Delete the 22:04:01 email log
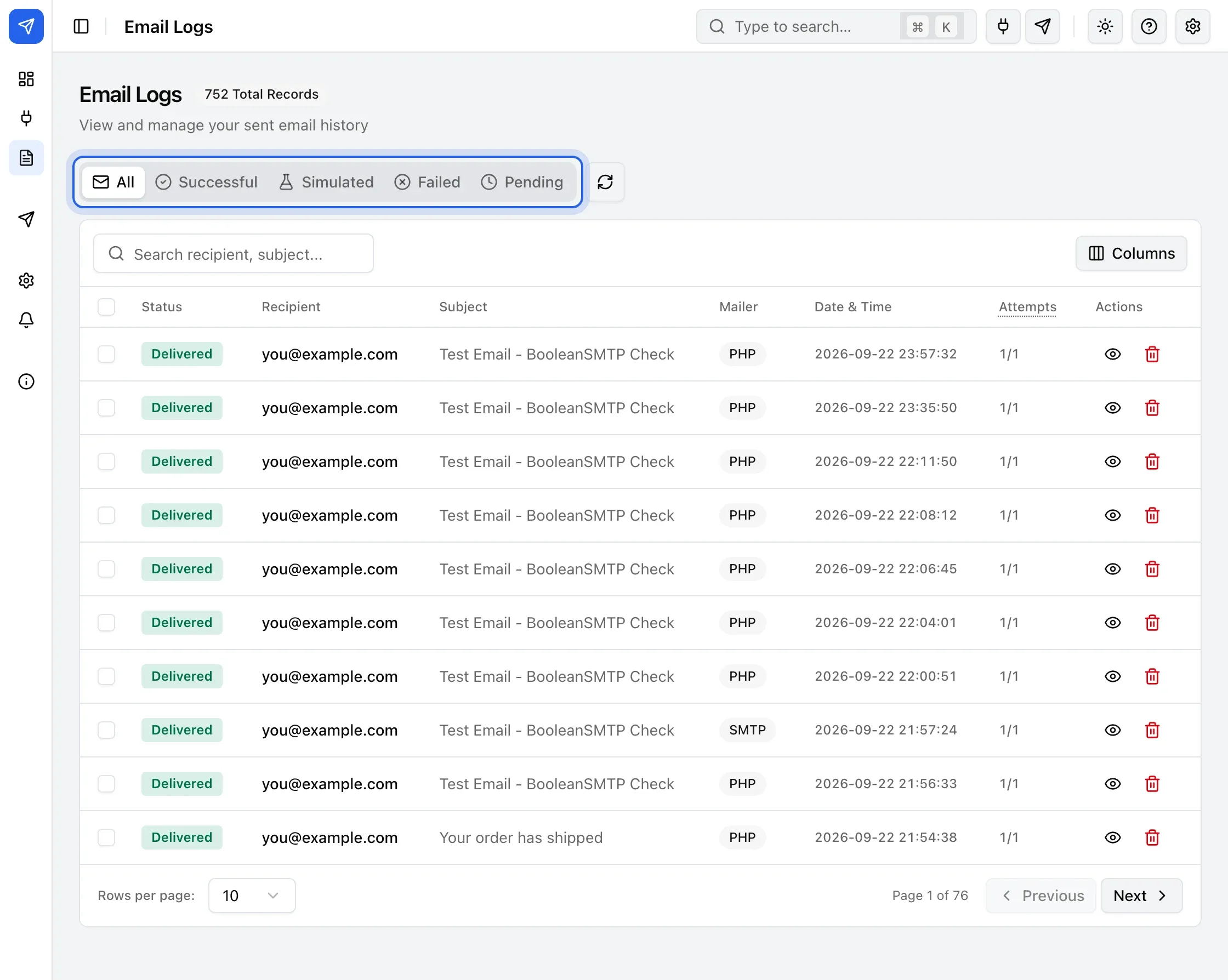 coord(1152,623)
